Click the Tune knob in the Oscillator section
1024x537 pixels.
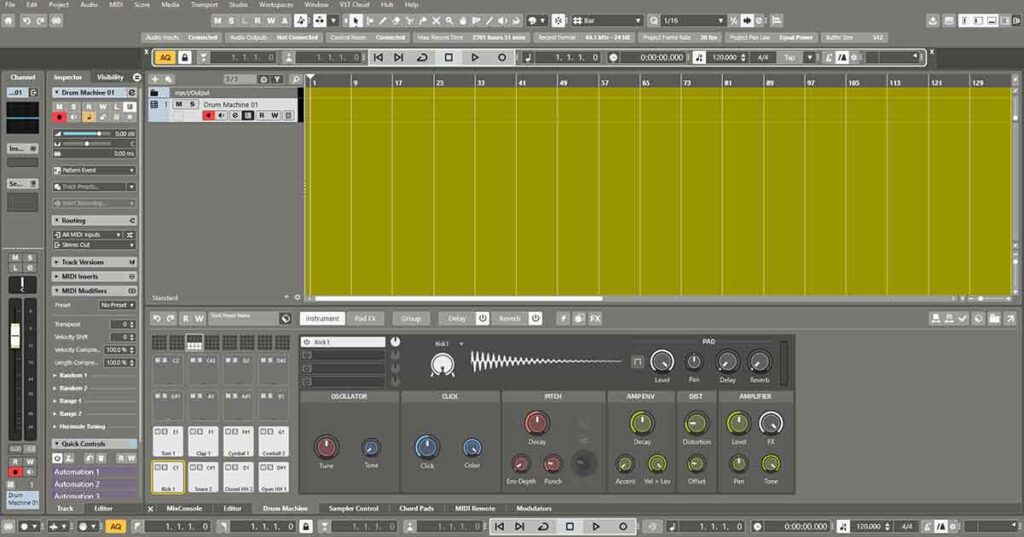[x=327, y=447]
